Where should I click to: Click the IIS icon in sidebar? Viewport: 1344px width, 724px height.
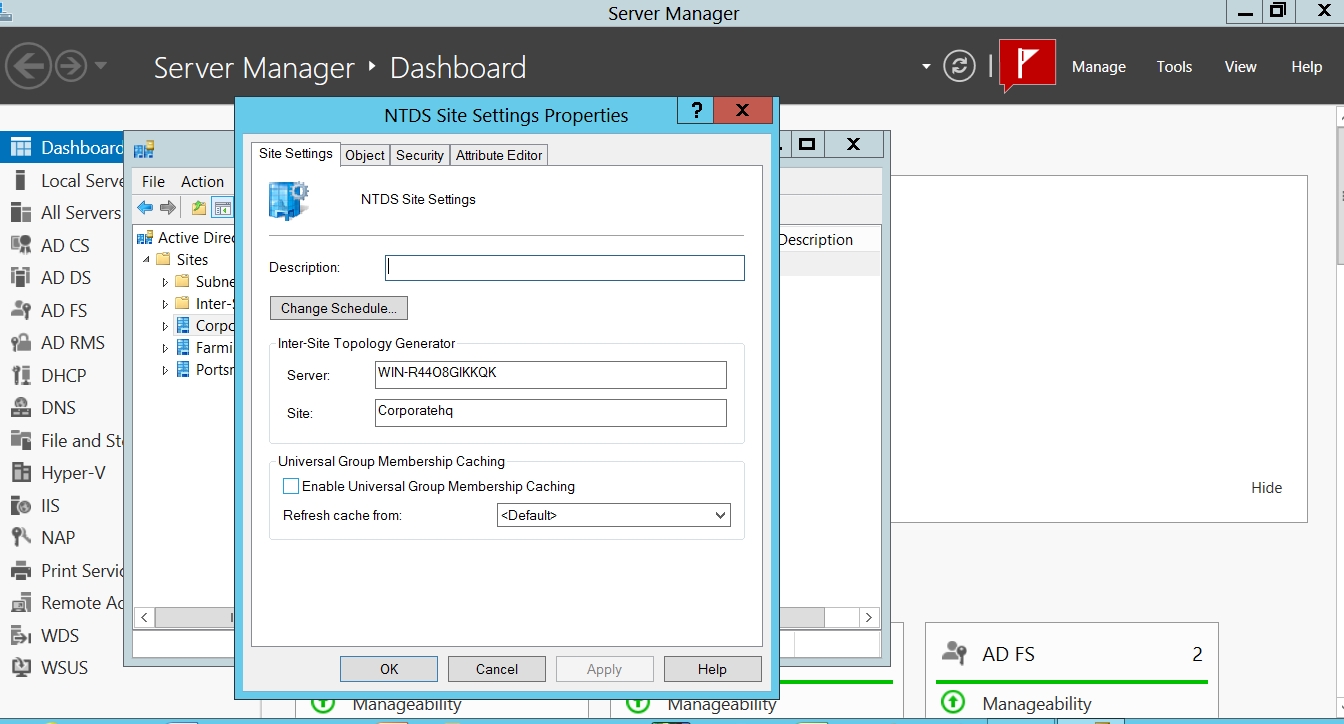21,506
